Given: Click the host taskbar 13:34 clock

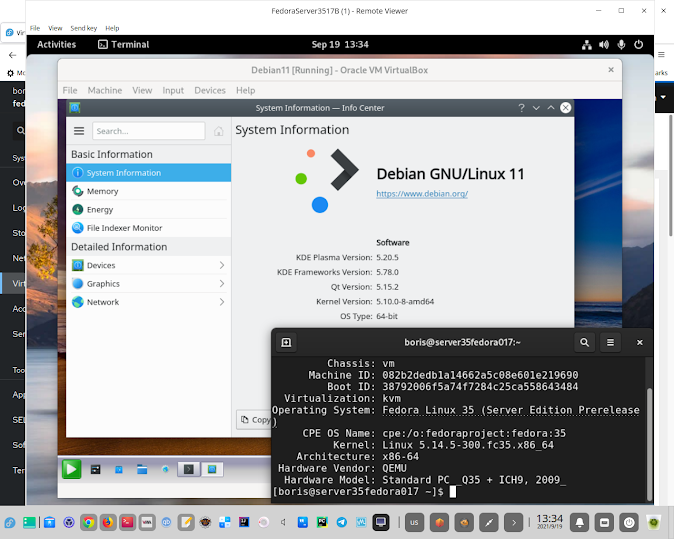Looking at the screenshot, I should click(x=549, y=521).
